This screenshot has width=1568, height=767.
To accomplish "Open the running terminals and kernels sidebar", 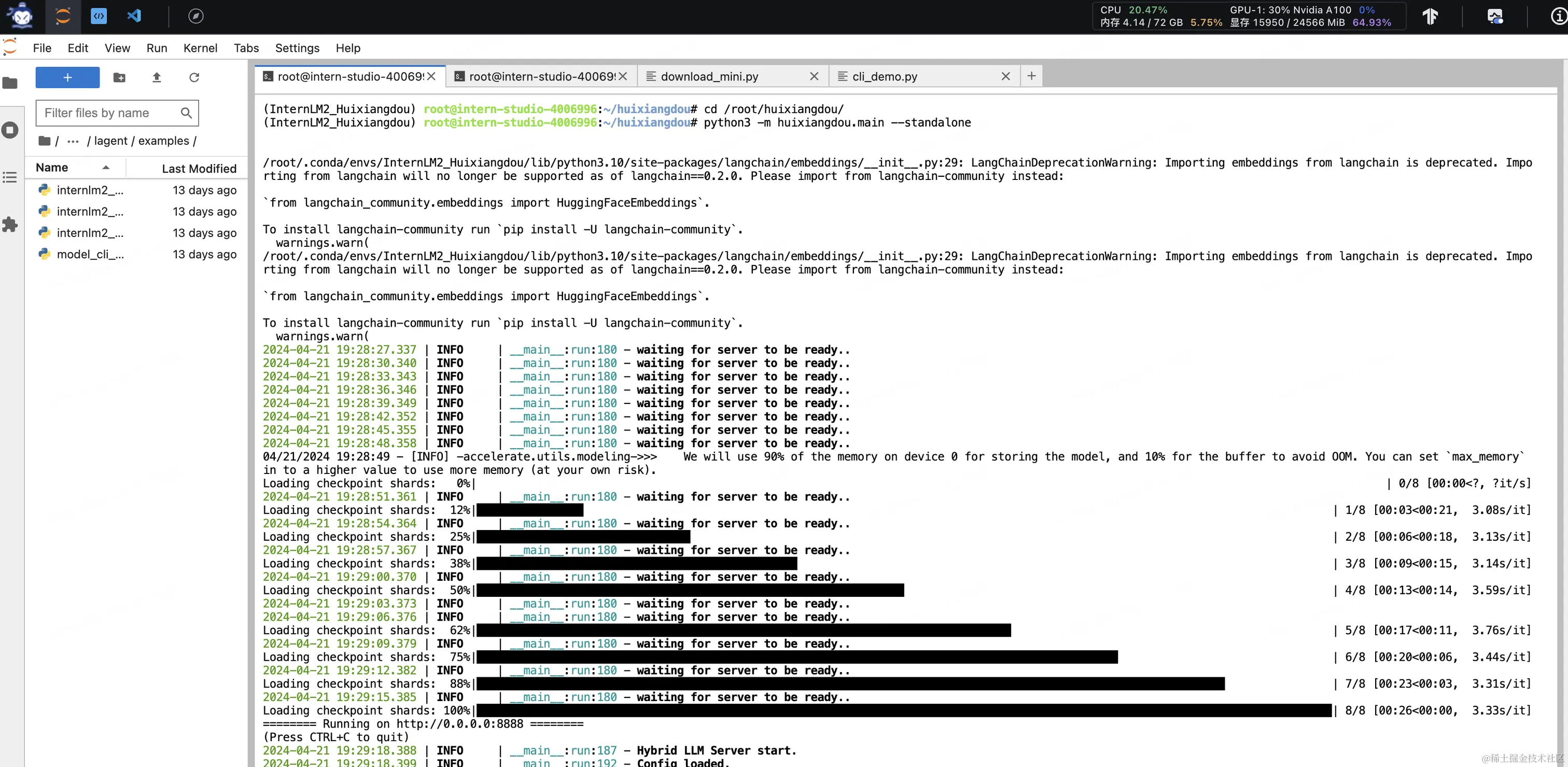I will 10,130.
